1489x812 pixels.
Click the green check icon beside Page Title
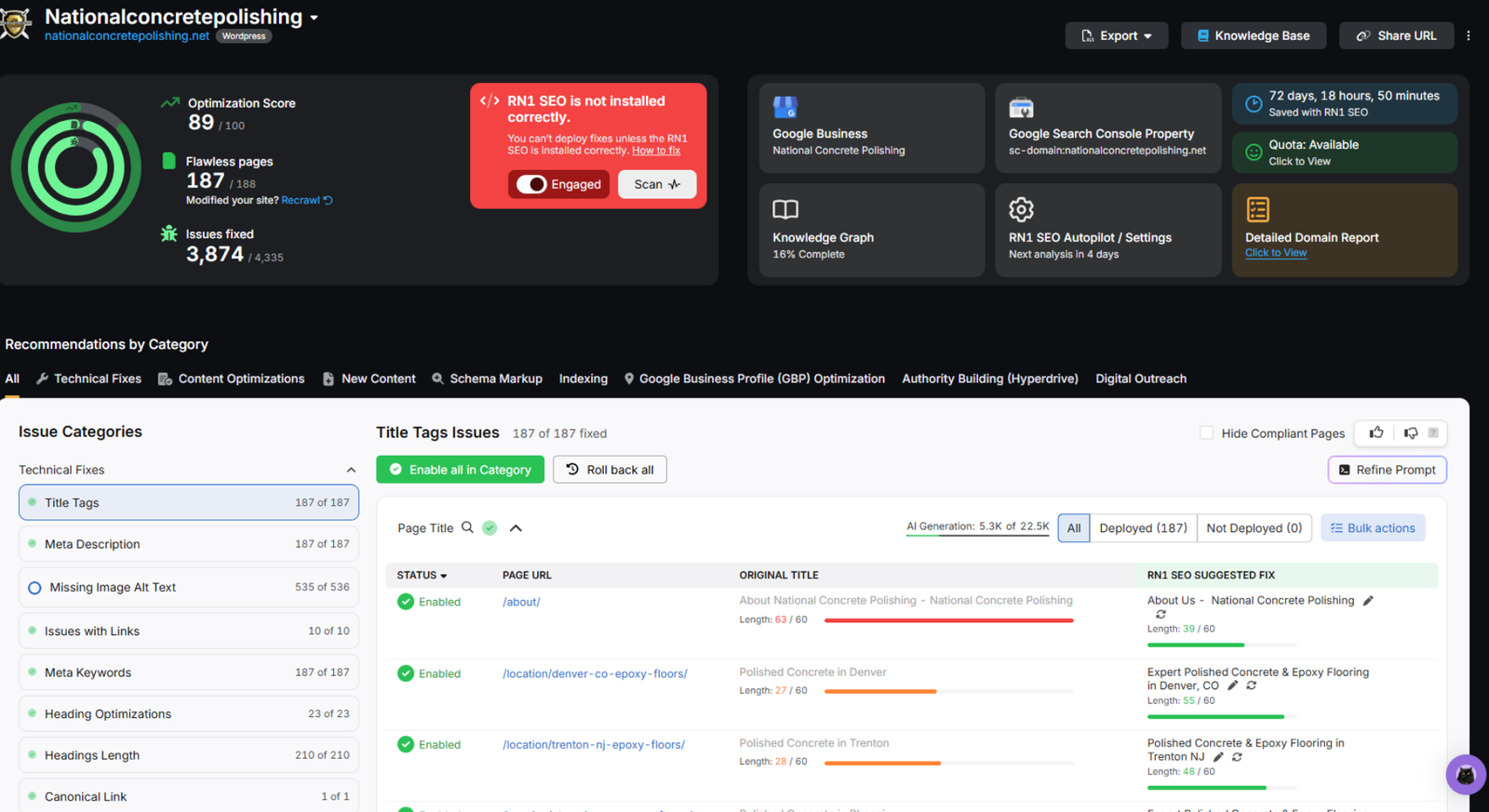(490, 528)
